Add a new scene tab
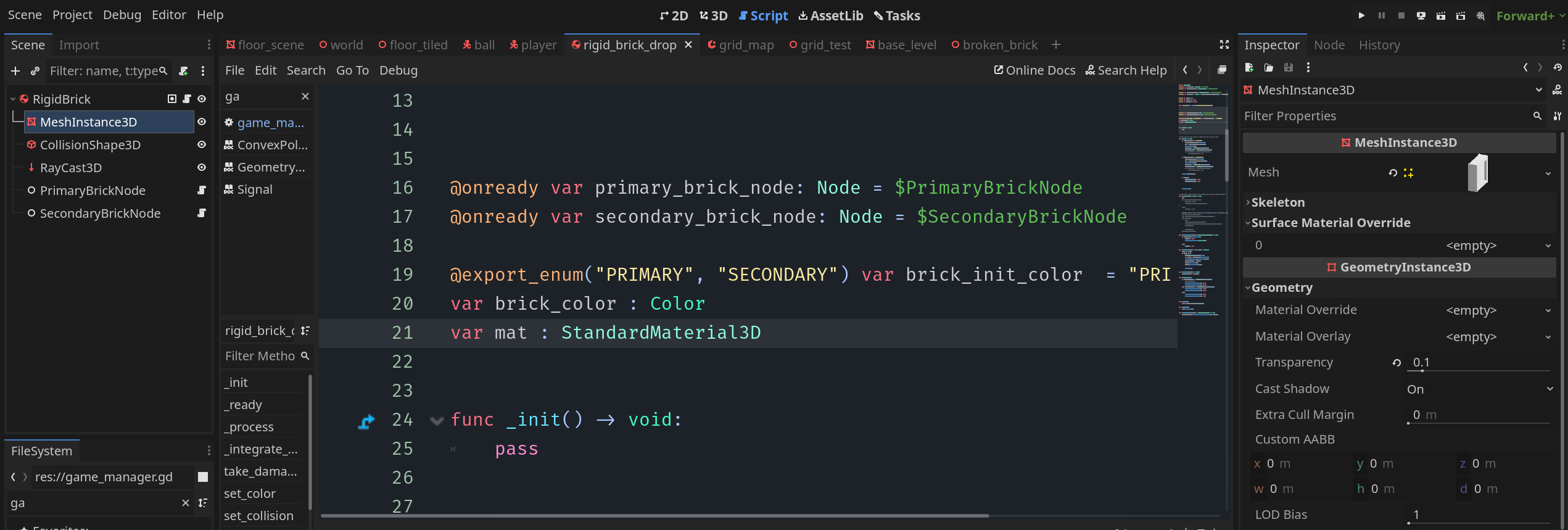Viewport: 1568px width, 530px height. pos(1056,44)
